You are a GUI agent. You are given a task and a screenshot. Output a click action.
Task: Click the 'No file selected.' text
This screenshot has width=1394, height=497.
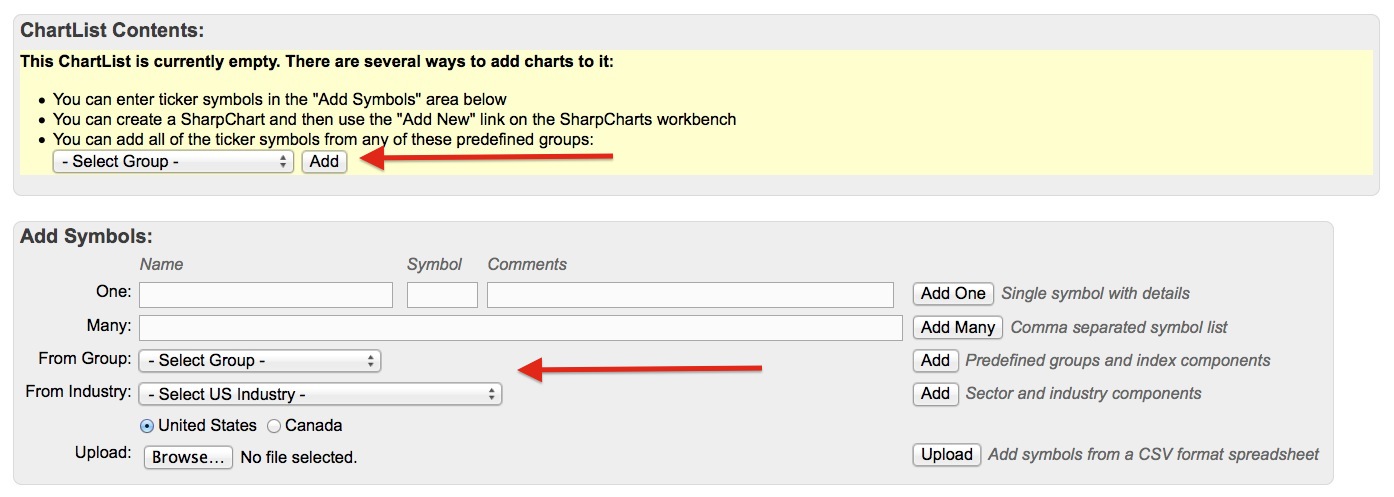(299, 457)
